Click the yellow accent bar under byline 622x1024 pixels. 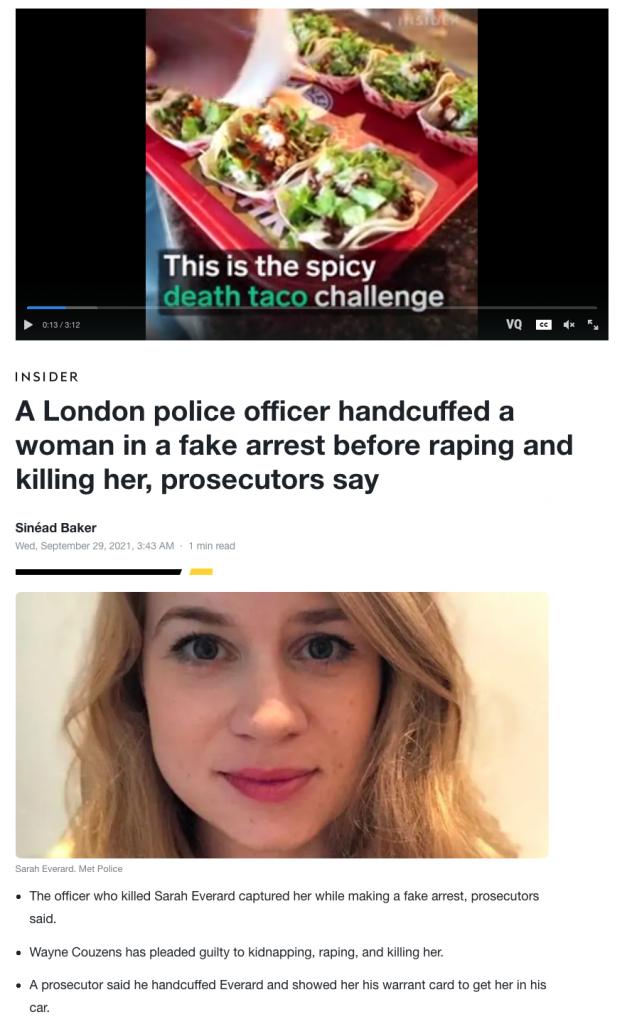(x=201, y=572)
